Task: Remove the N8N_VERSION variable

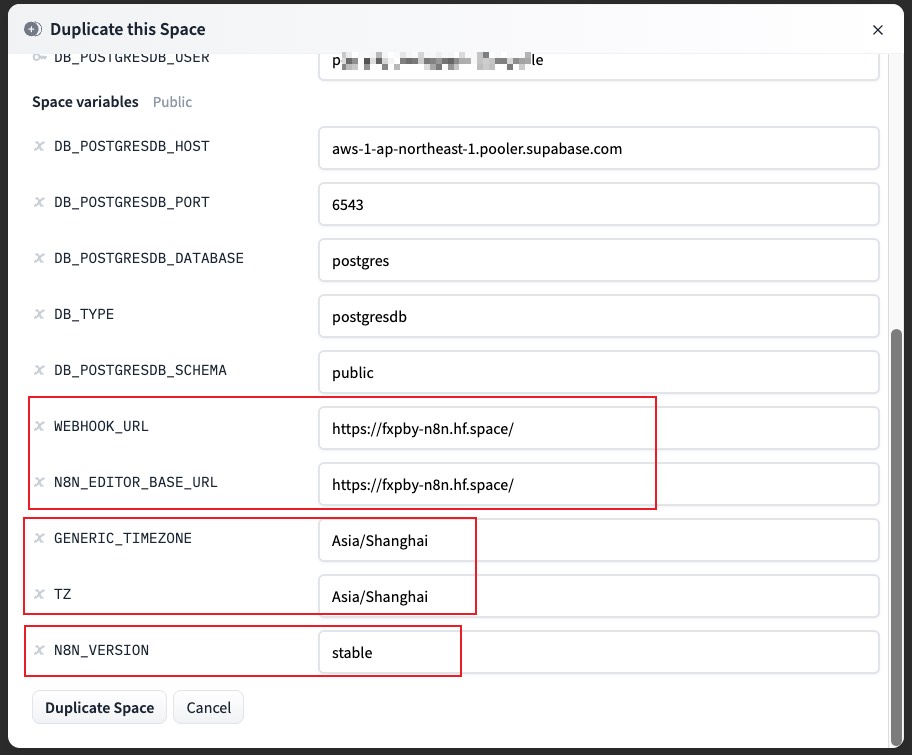Action: point(39,650)
